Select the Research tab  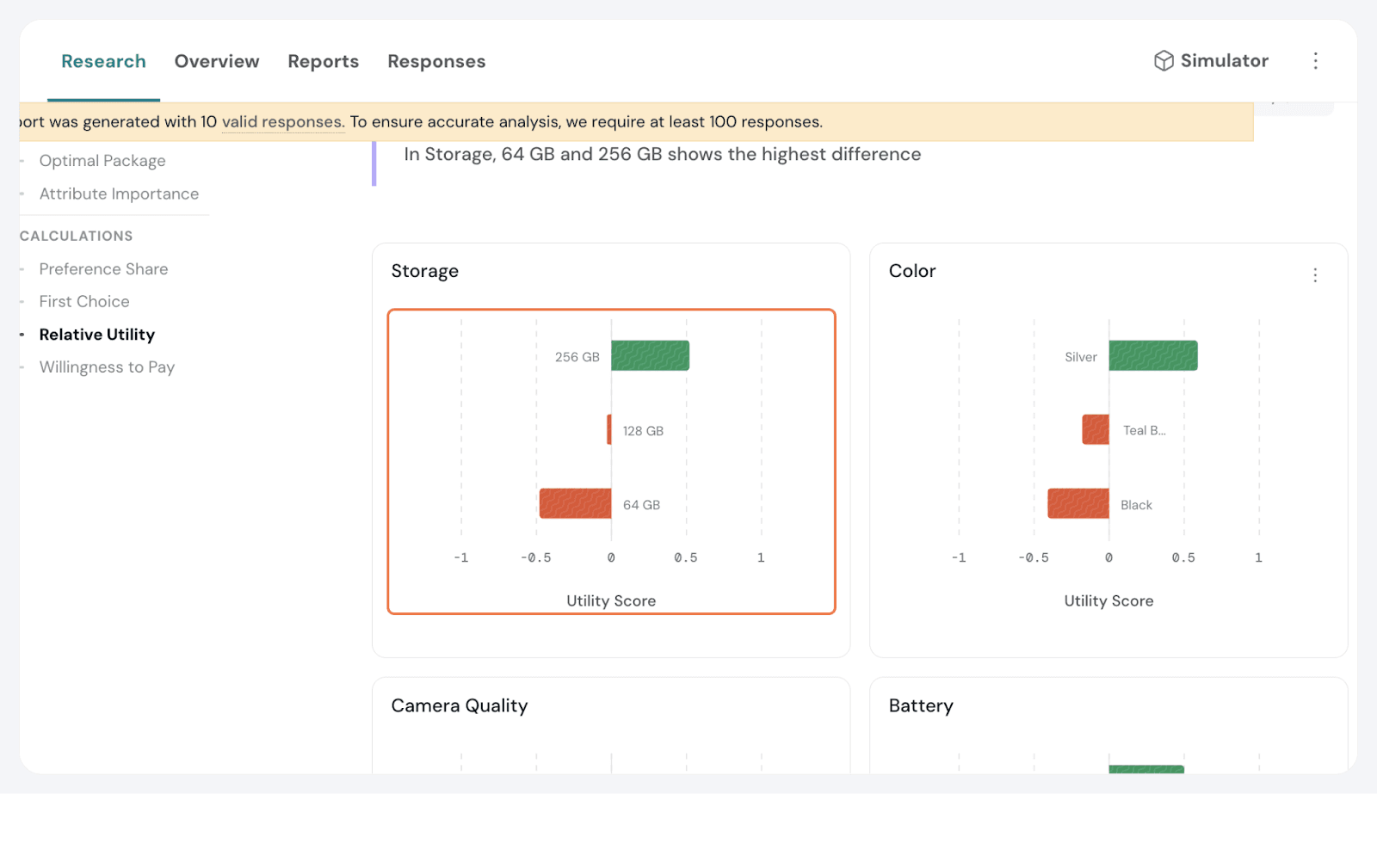click(103, 62)
